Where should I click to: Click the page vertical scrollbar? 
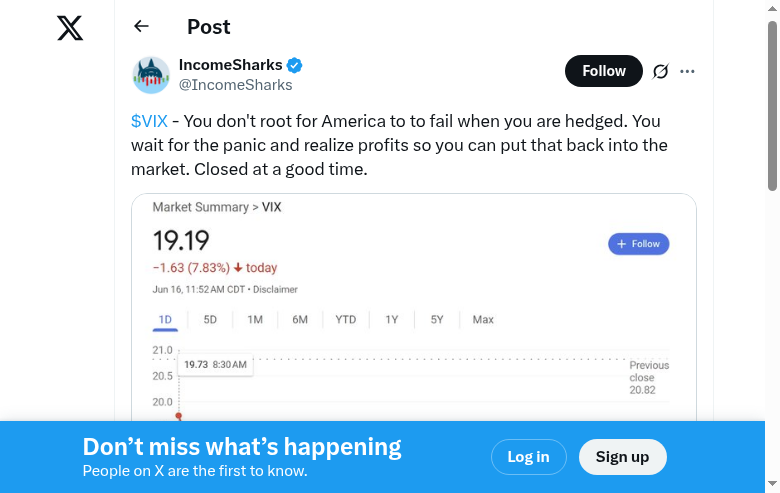point(772,105)
